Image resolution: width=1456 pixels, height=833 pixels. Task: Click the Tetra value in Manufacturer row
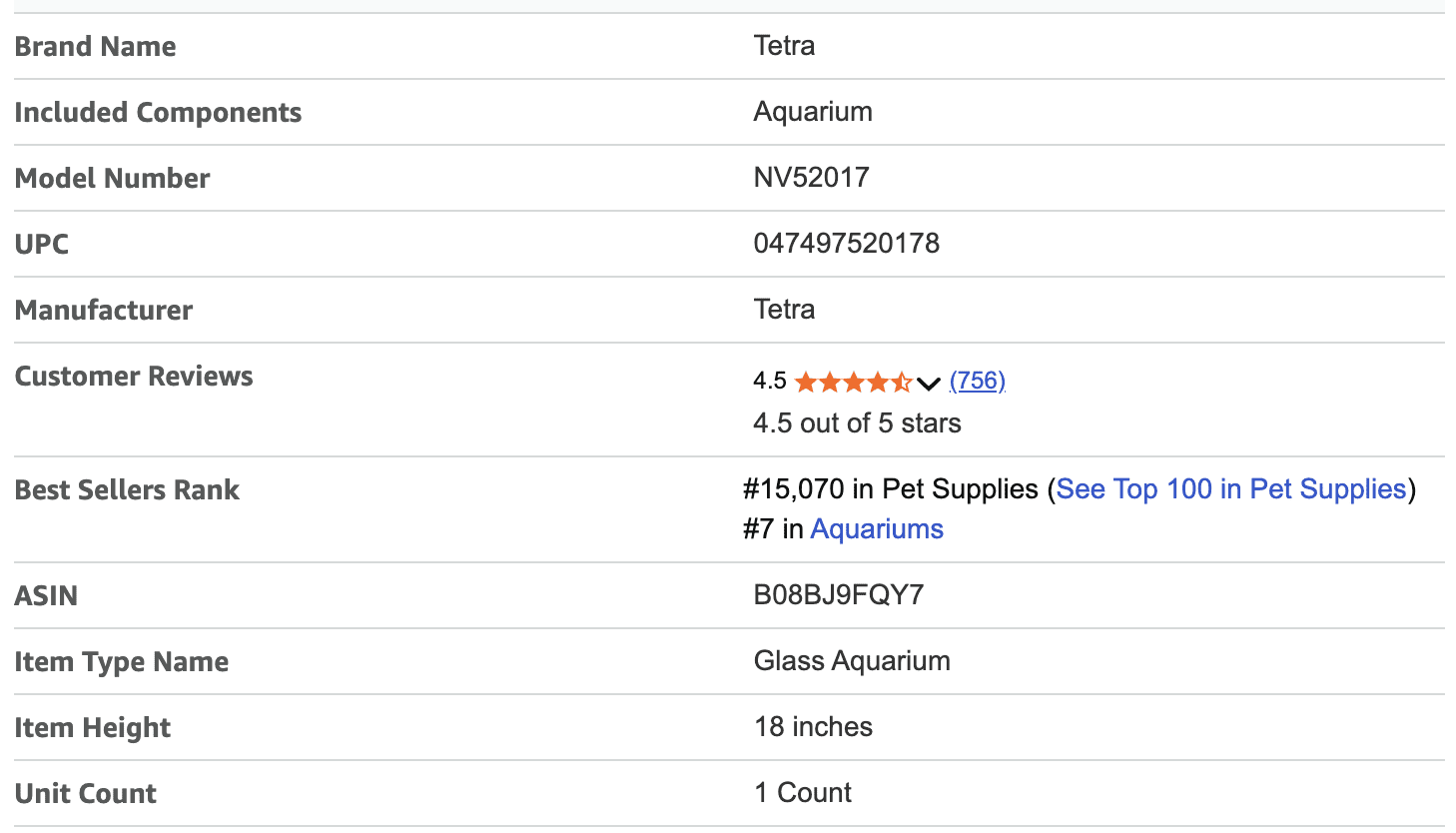click(784, 310)
